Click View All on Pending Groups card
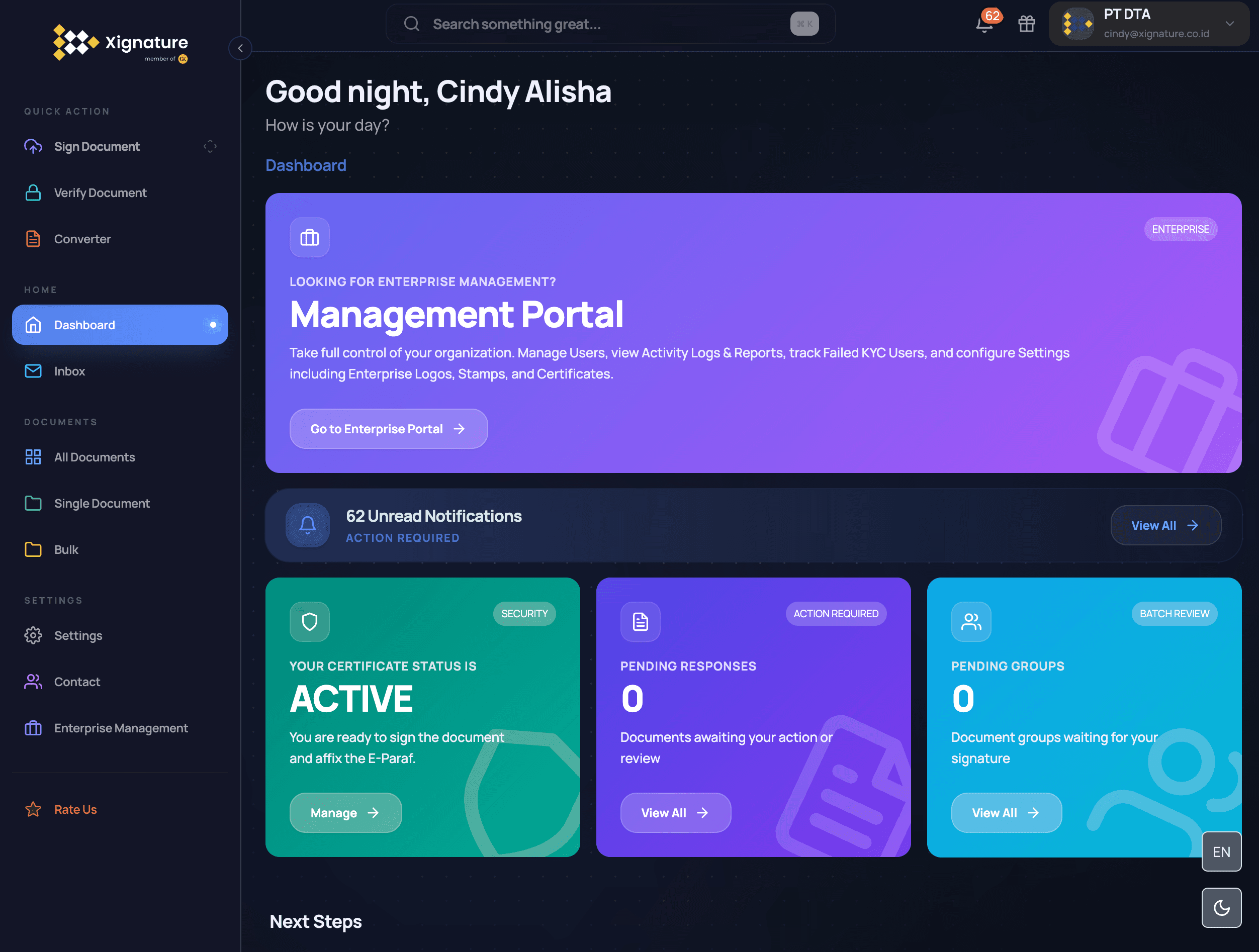 tap(1006, 813)
